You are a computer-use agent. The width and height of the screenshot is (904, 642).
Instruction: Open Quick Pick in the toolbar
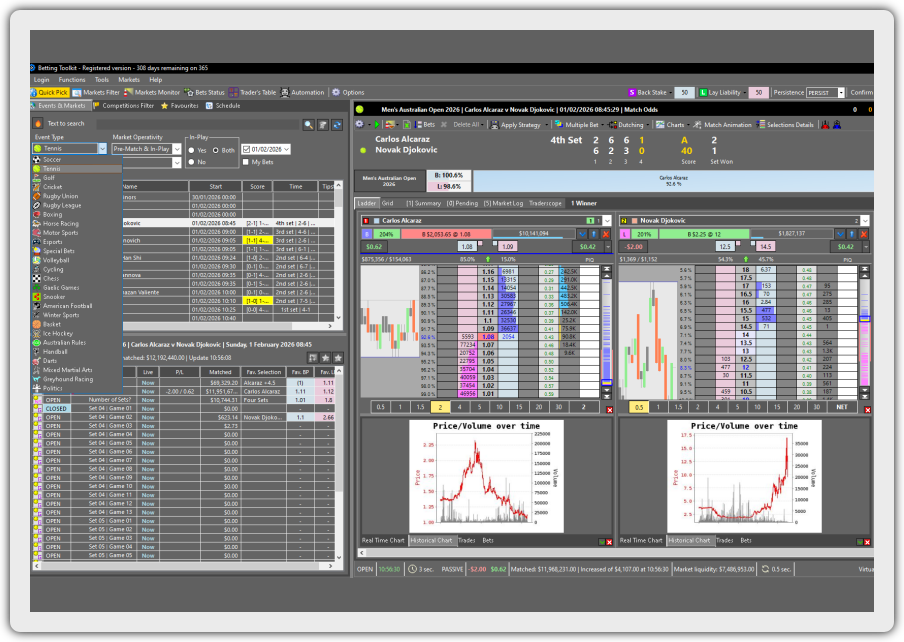point(50,92)
